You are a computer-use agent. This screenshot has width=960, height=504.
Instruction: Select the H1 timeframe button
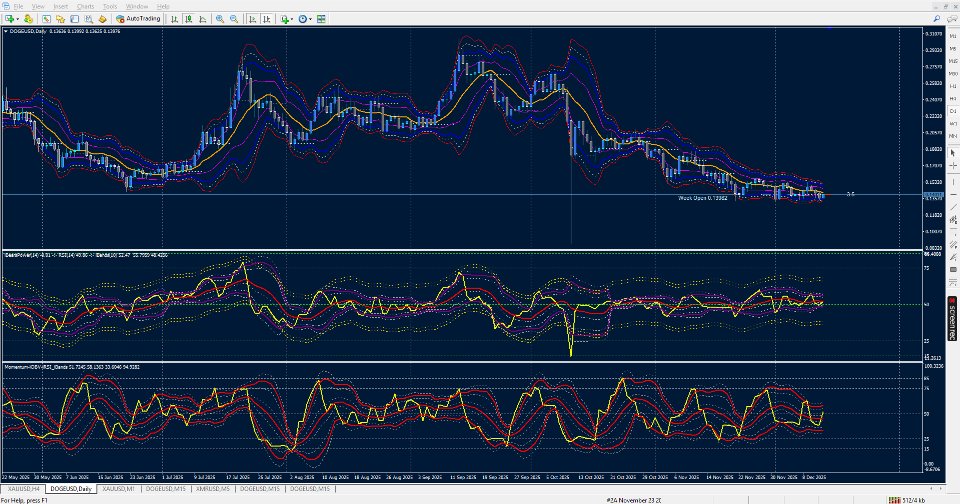click(953, 86)
